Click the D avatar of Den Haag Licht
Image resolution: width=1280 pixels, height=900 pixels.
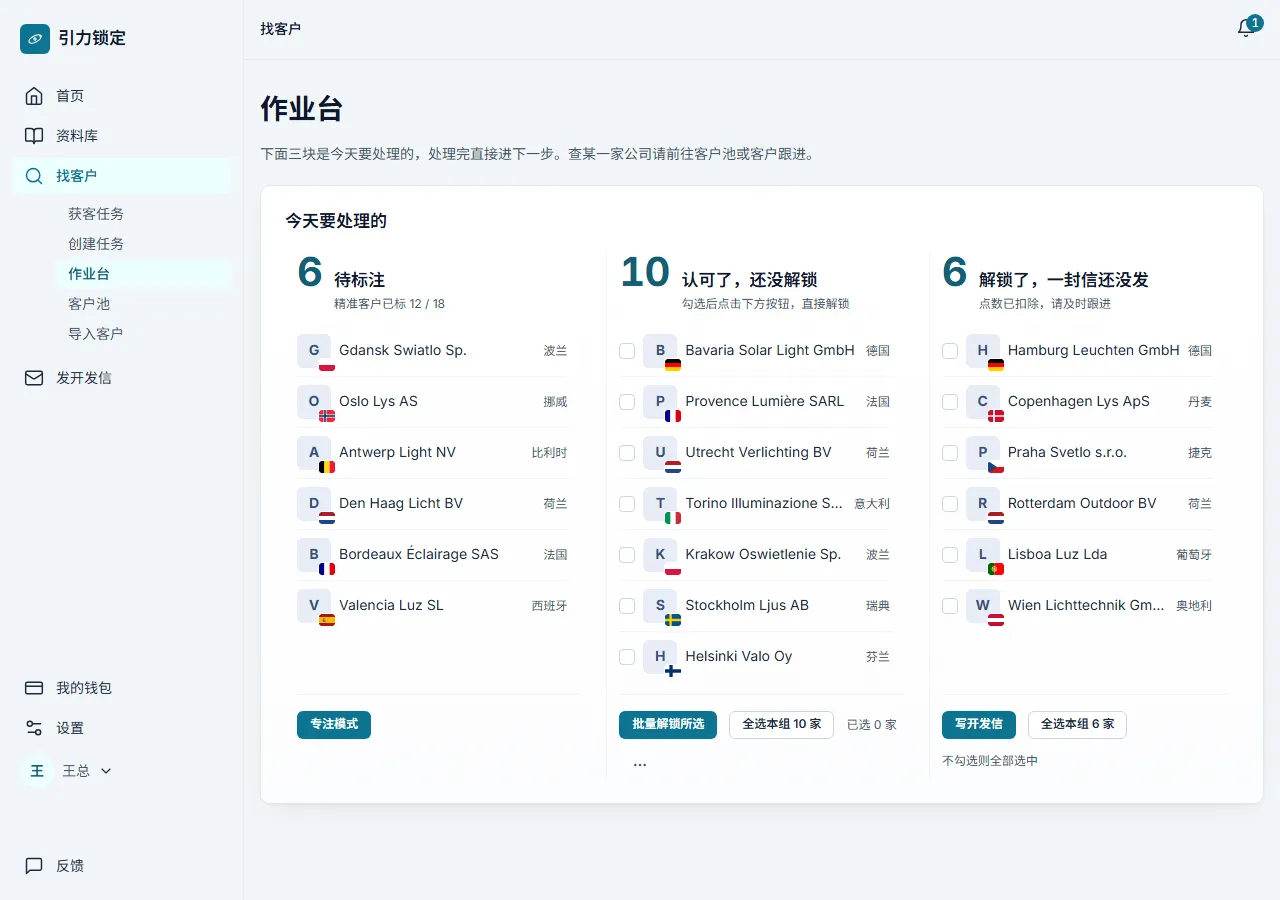click(x=314, y=504)
